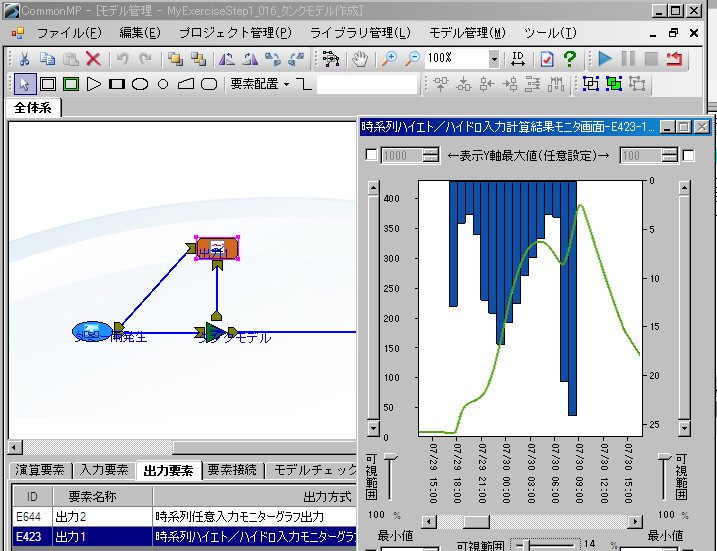Click the graph's horizontal scrollbar thumb
717x551 pixels.
pyautogui.click(x=476, y=521)
